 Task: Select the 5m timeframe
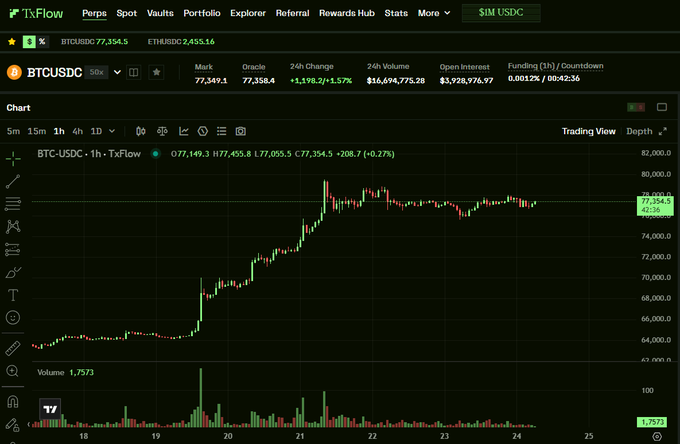[x=13, y=131]
